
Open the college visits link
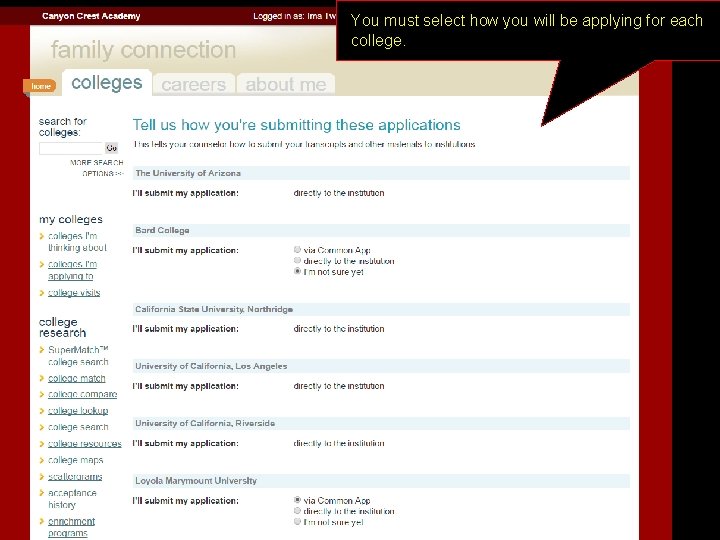point(74,293)
